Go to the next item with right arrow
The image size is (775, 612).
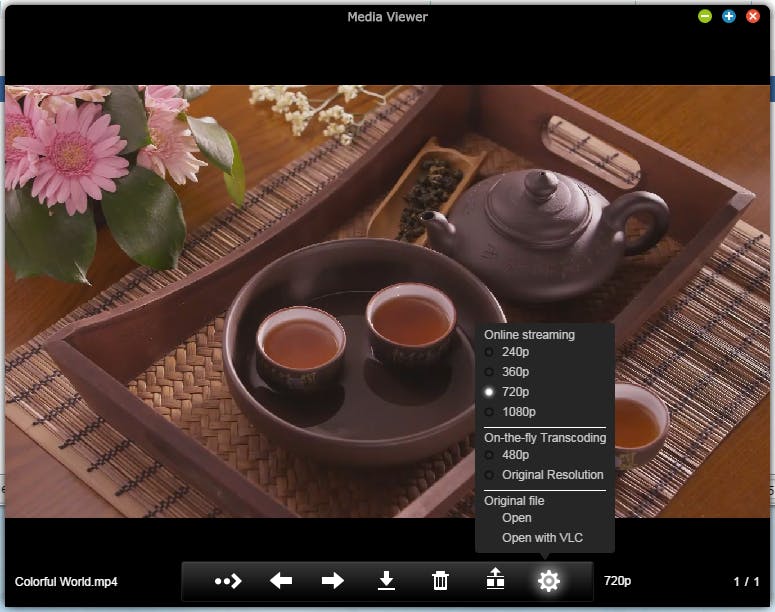333,580
